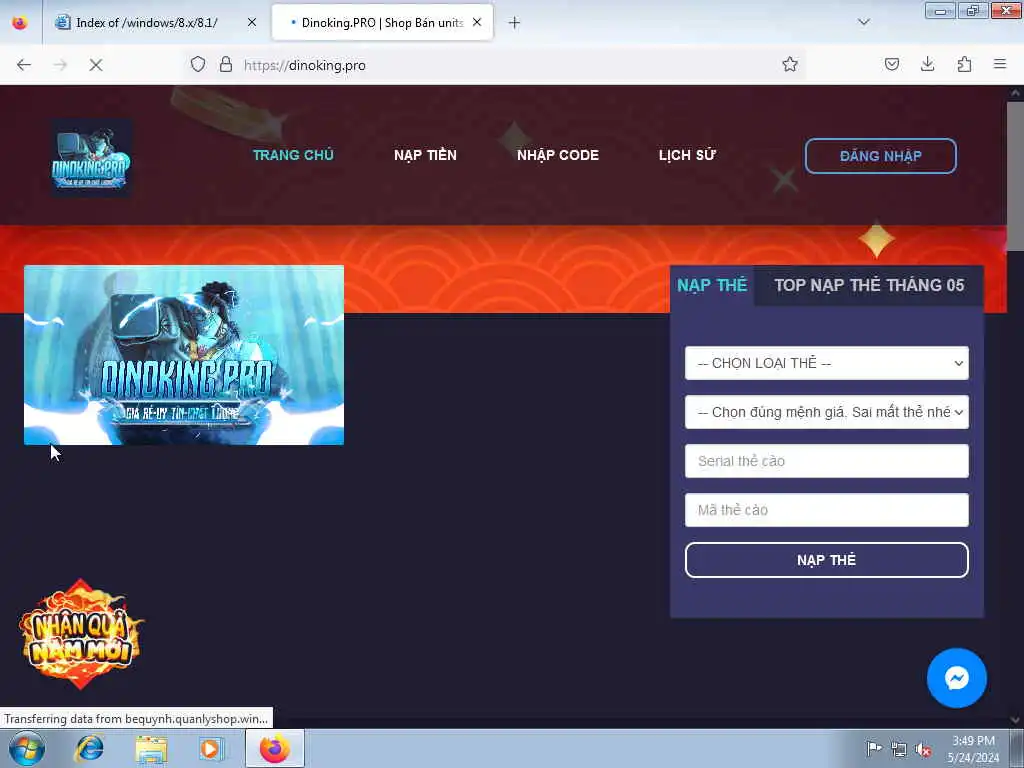
Task: Click the browser back arrow
Action: click(x=24, y=65)
